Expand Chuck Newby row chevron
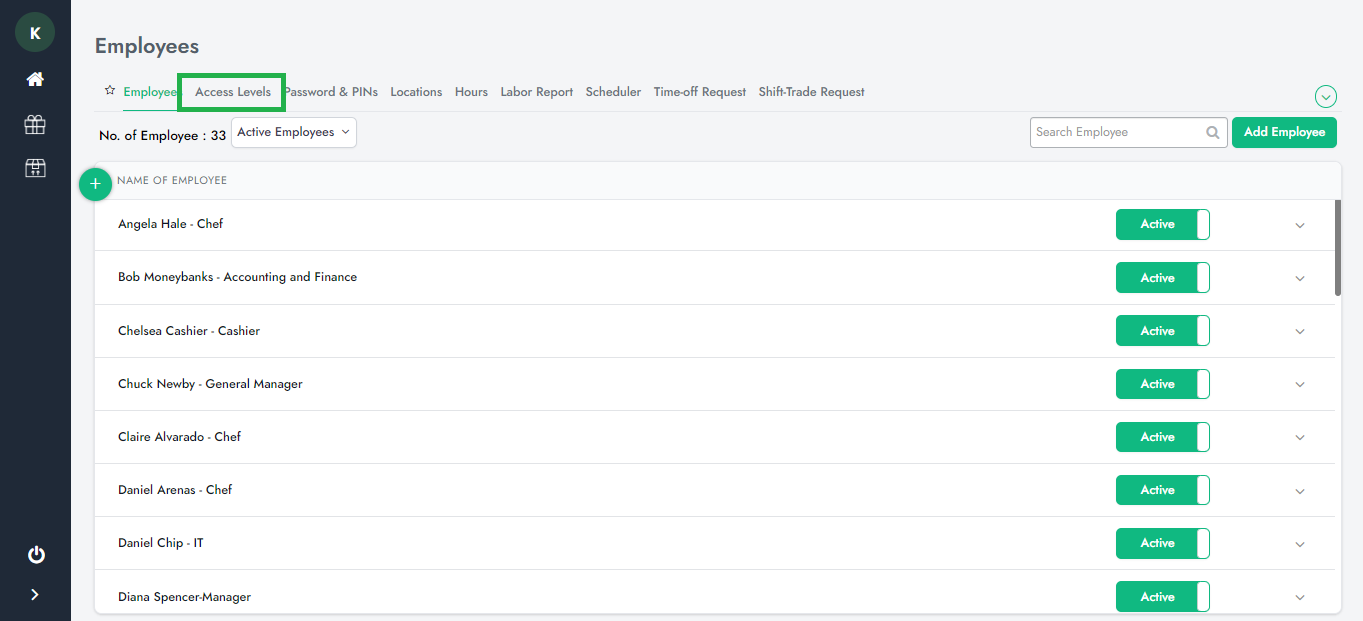Viewport: 1363px width, 621px height. (x=1300, y=385)
